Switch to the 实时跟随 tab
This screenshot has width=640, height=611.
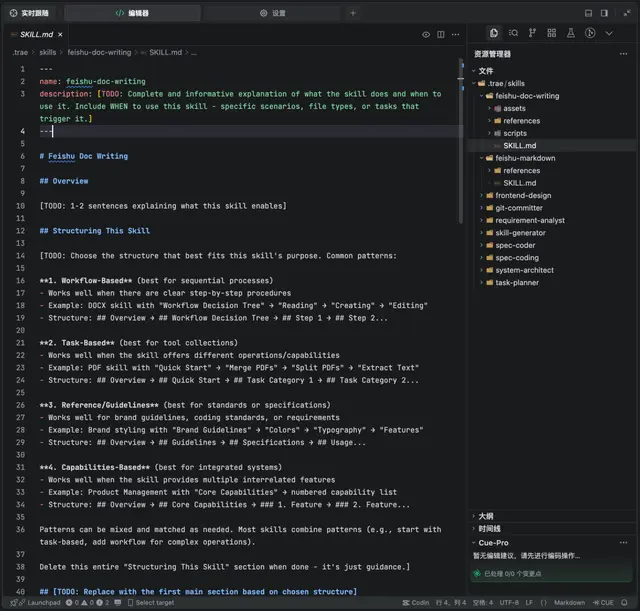[29, 13]
